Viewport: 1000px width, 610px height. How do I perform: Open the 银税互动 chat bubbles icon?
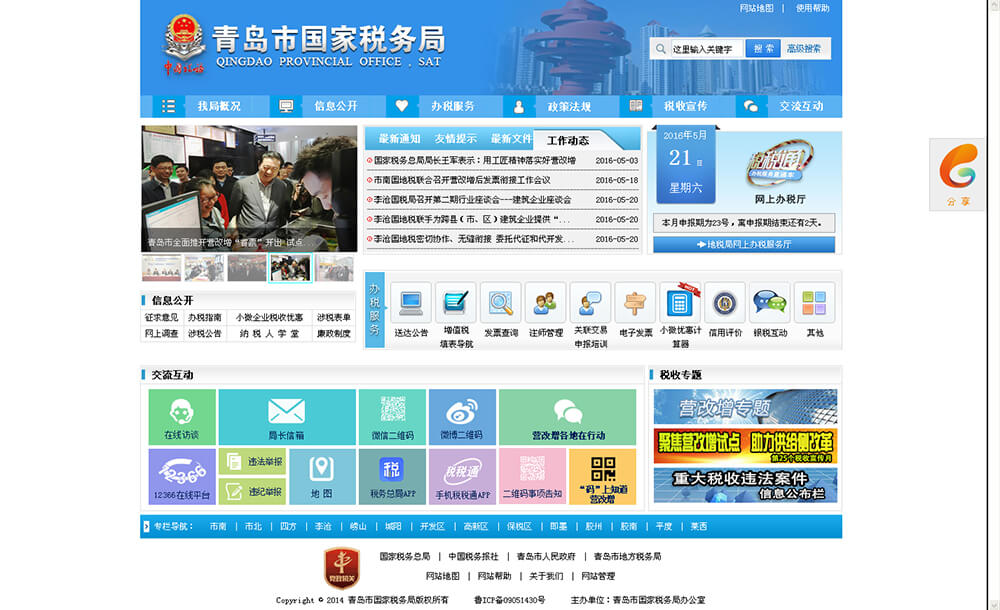[770, 303]
